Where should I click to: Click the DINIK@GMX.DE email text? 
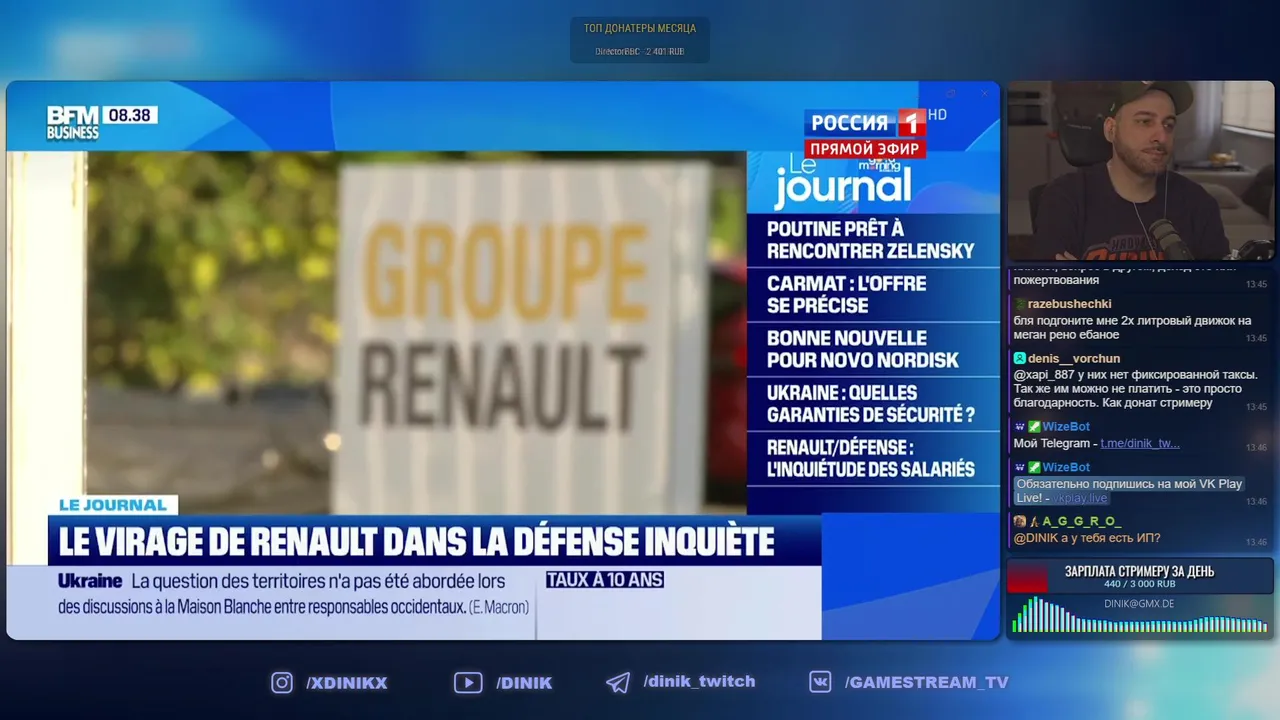point(1139,604)
